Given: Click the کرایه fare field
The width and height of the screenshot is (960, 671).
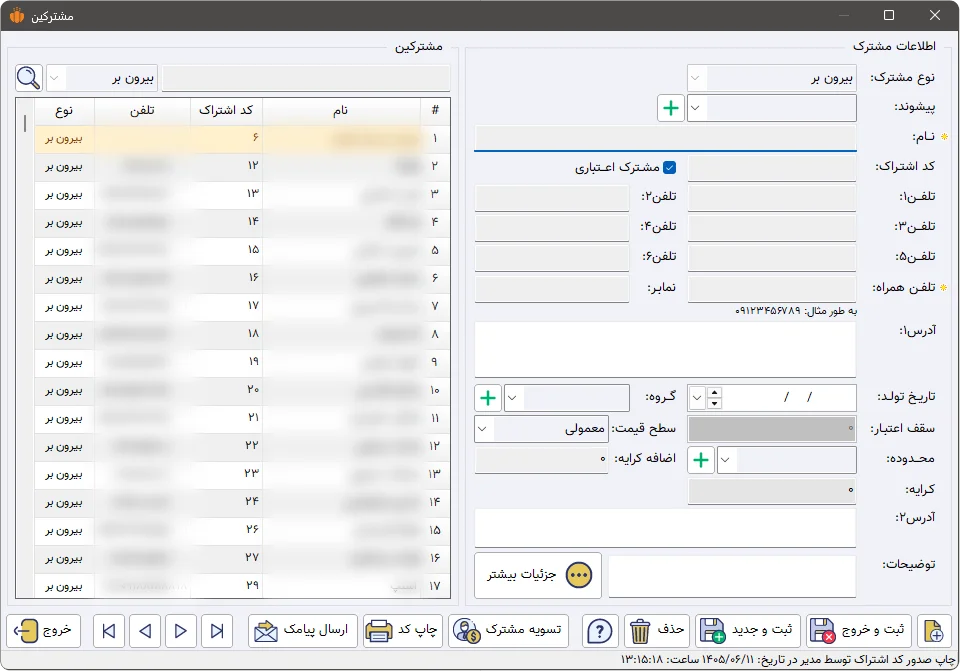Looking at the screenshot, I should (x=771, y=490).
